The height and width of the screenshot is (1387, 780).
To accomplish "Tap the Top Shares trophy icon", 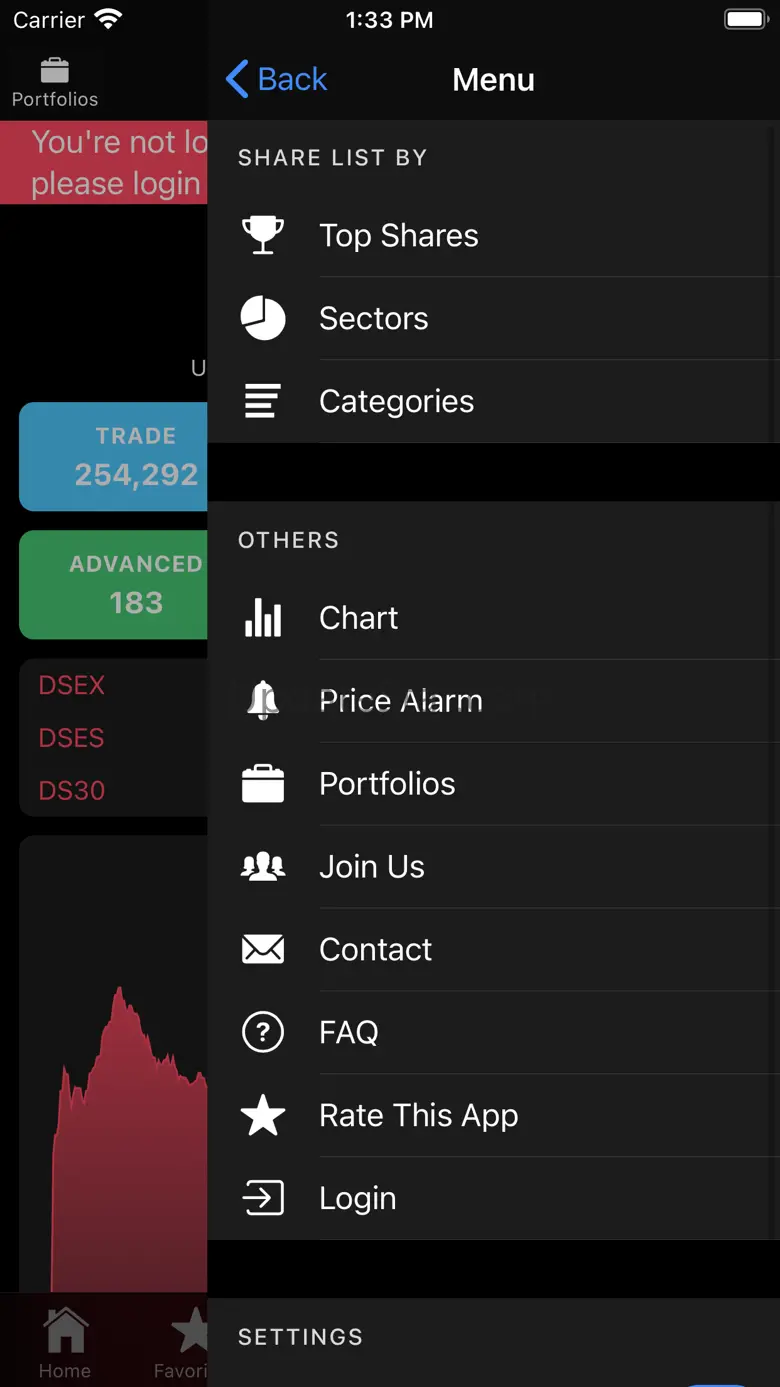I will click(x=263, y=235).
